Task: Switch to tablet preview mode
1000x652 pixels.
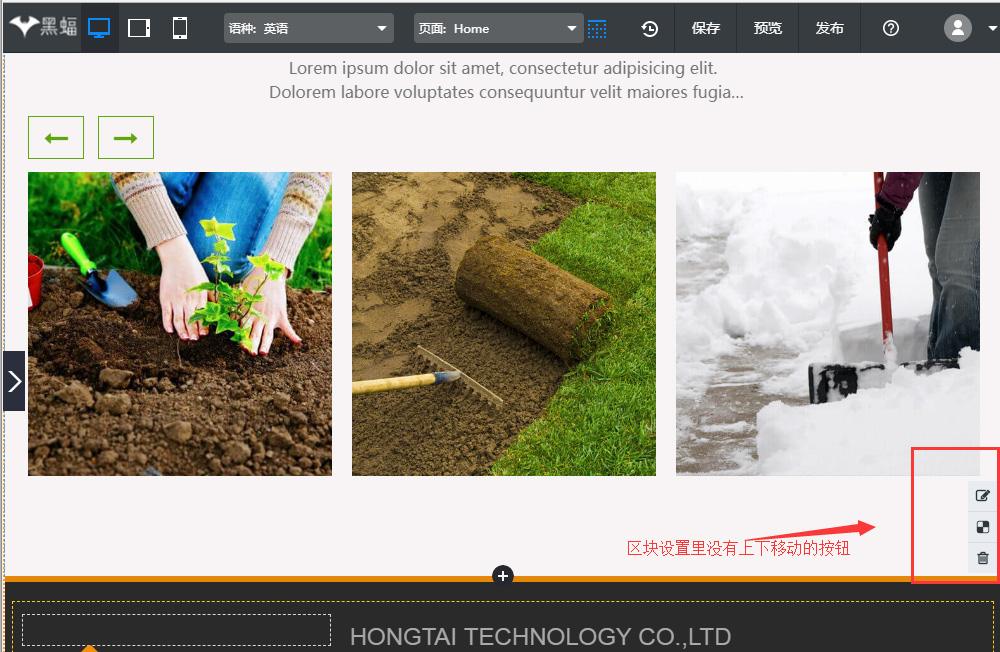Action: coord(139,28)
